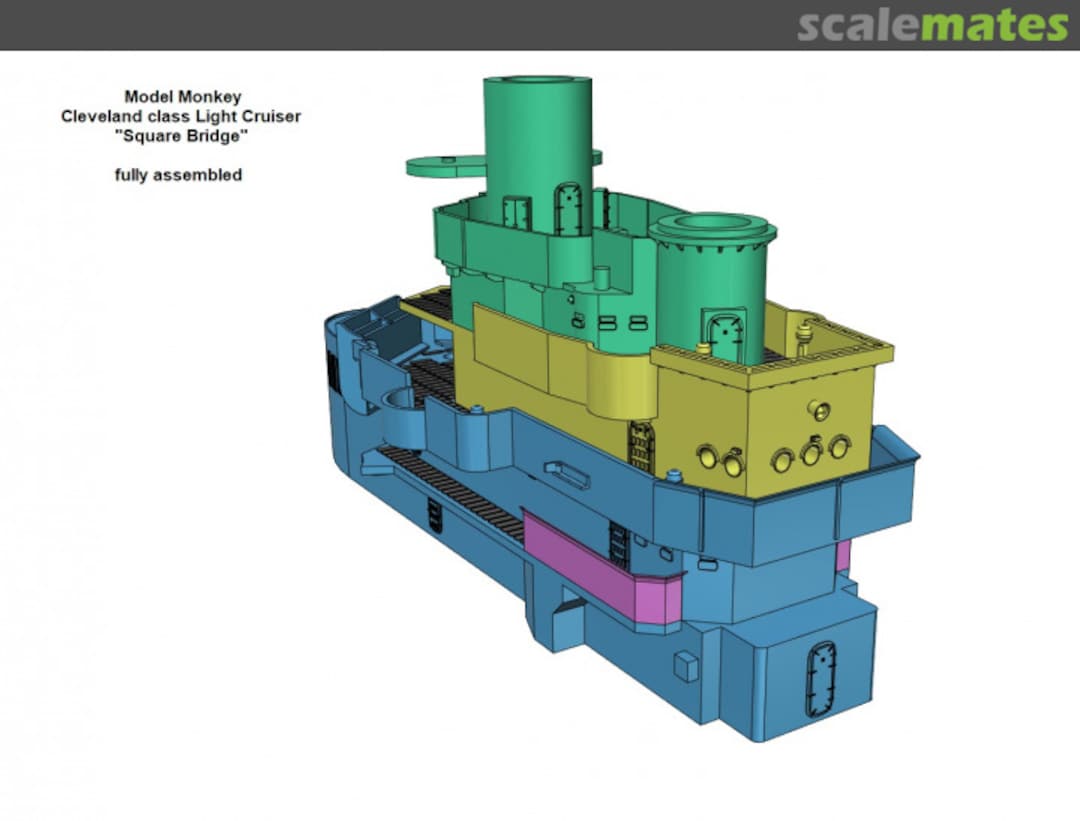Click the "Cleveland class Light Cruiser" caption line
This screenshot has height=821, width=1080.
coord(181,116)
